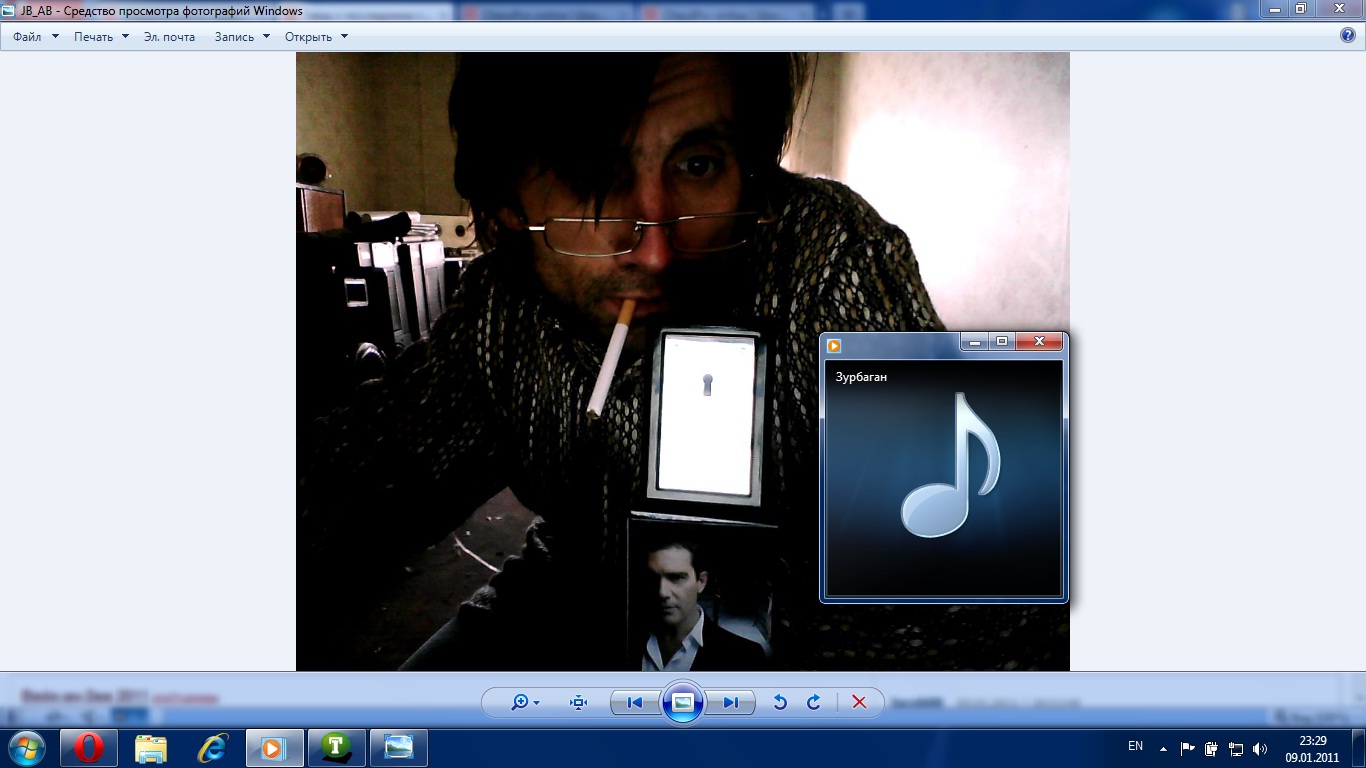Open the help question mark icon
This screenshot has height=768, width=1366.
(x=1347, y=36)
